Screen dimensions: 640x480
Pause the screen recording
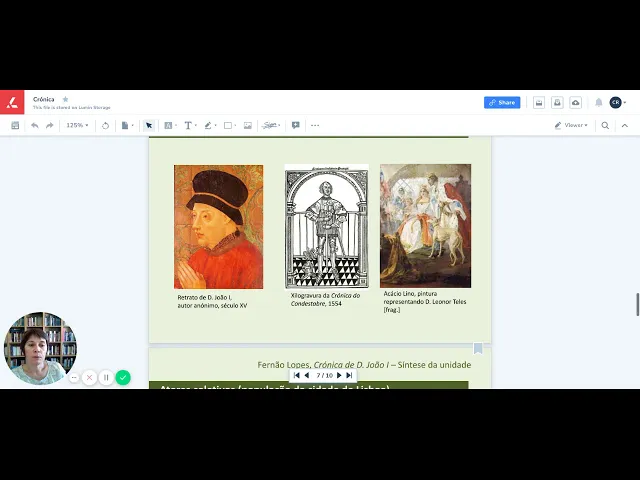[x=106, y=378]
